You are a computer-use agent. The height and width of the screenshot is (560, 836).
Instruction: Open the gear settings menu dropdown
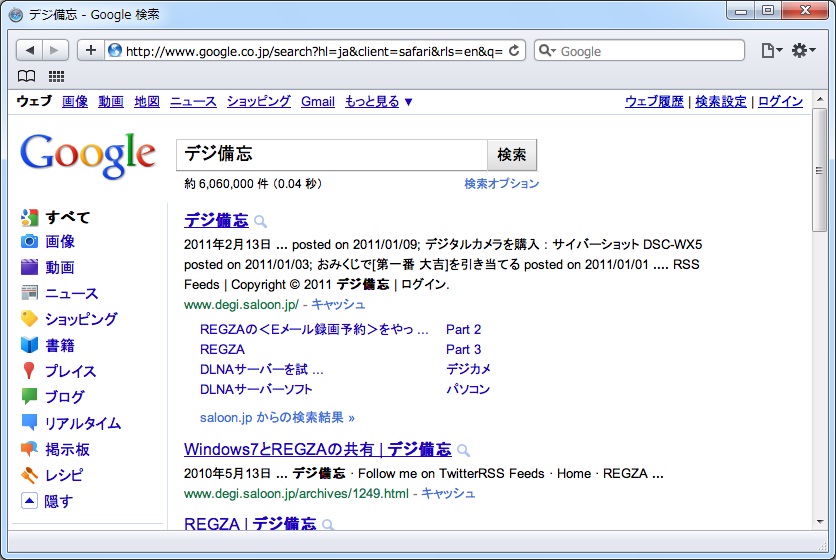tap(803, 51)
